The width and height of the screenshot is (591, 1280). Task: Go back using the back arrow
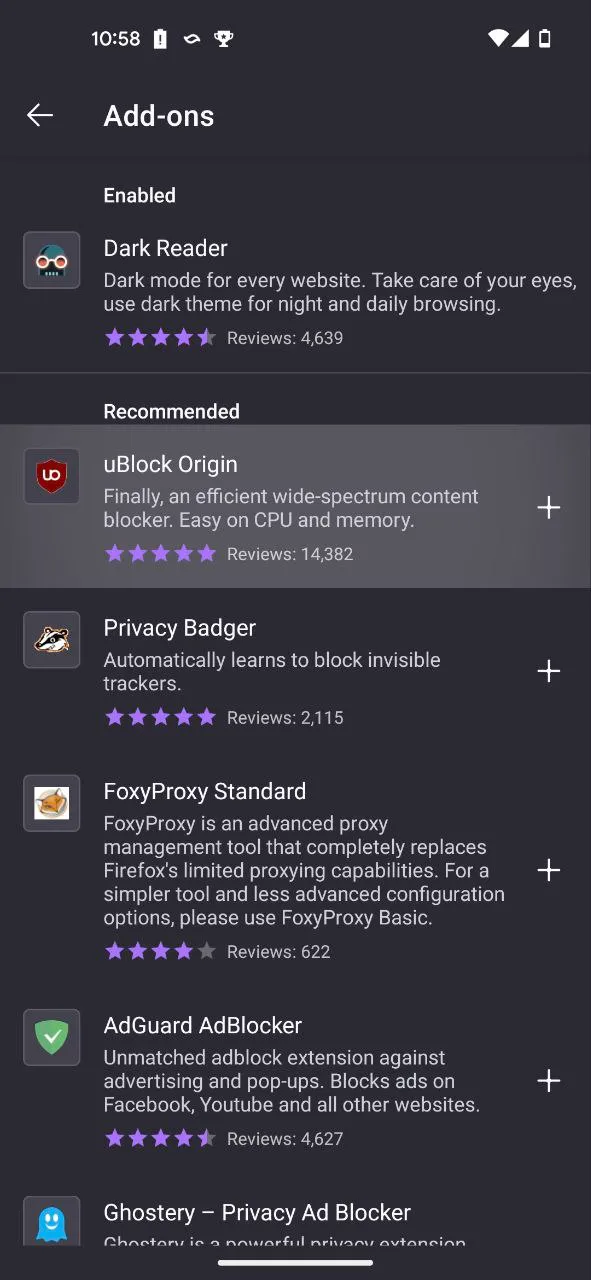[40, 115]
